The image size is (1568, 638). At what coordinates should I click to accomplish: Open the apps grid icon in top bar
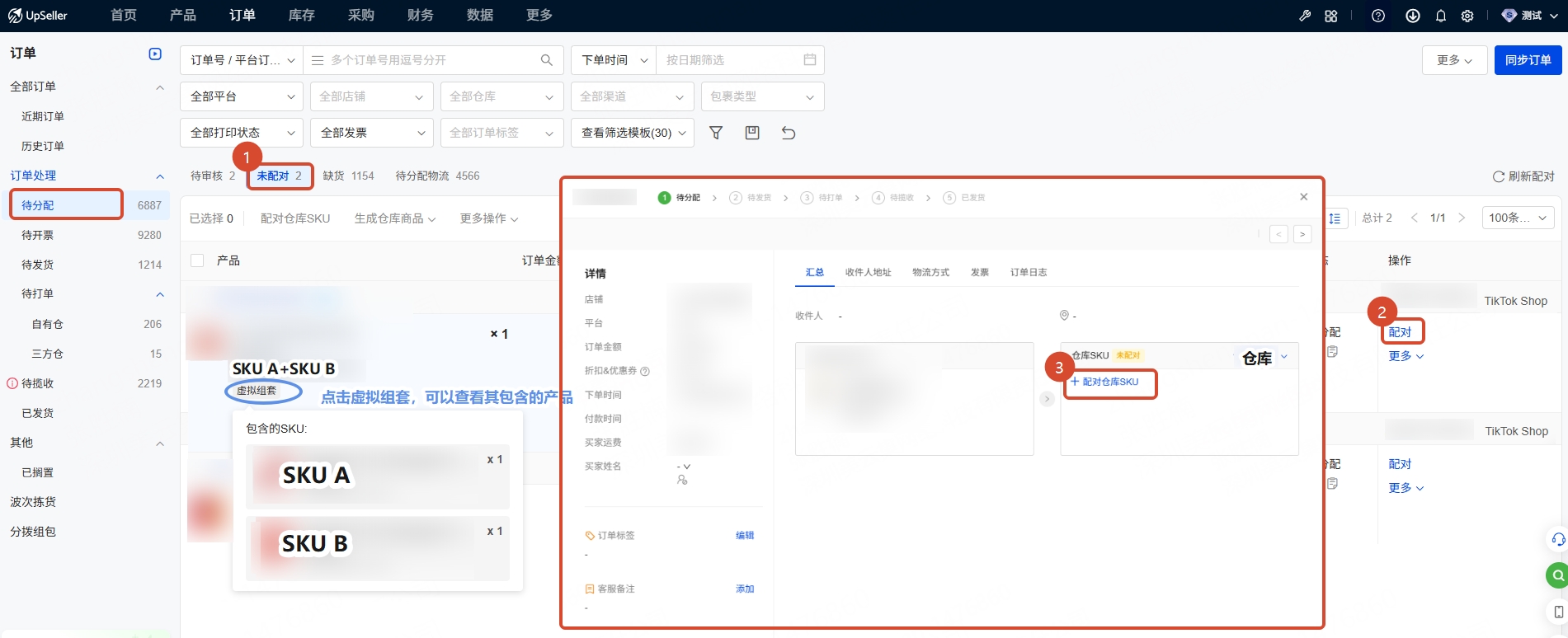(1331, 16)
